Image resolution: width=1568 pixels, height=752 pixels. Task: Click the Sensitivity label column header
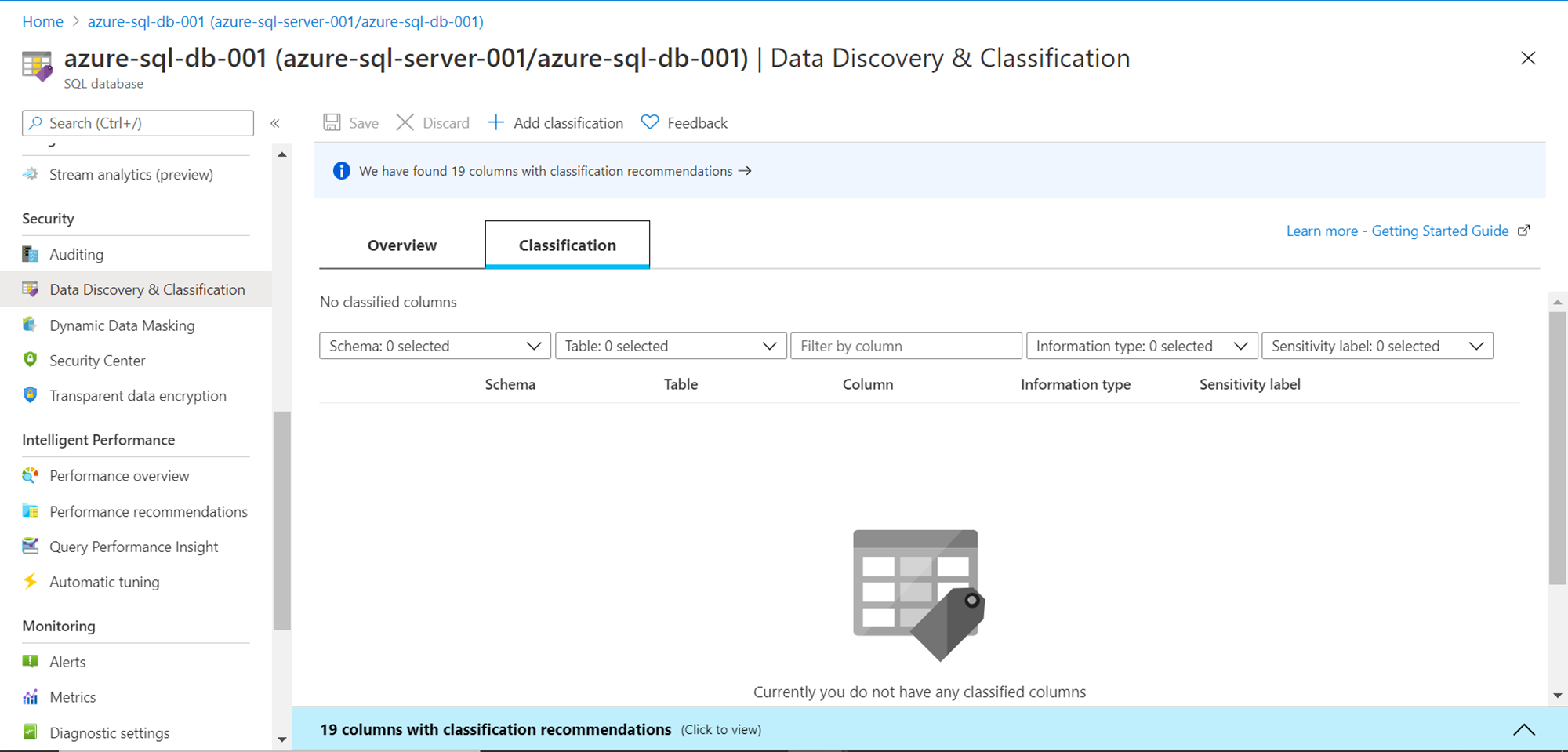coord(1250,384)
